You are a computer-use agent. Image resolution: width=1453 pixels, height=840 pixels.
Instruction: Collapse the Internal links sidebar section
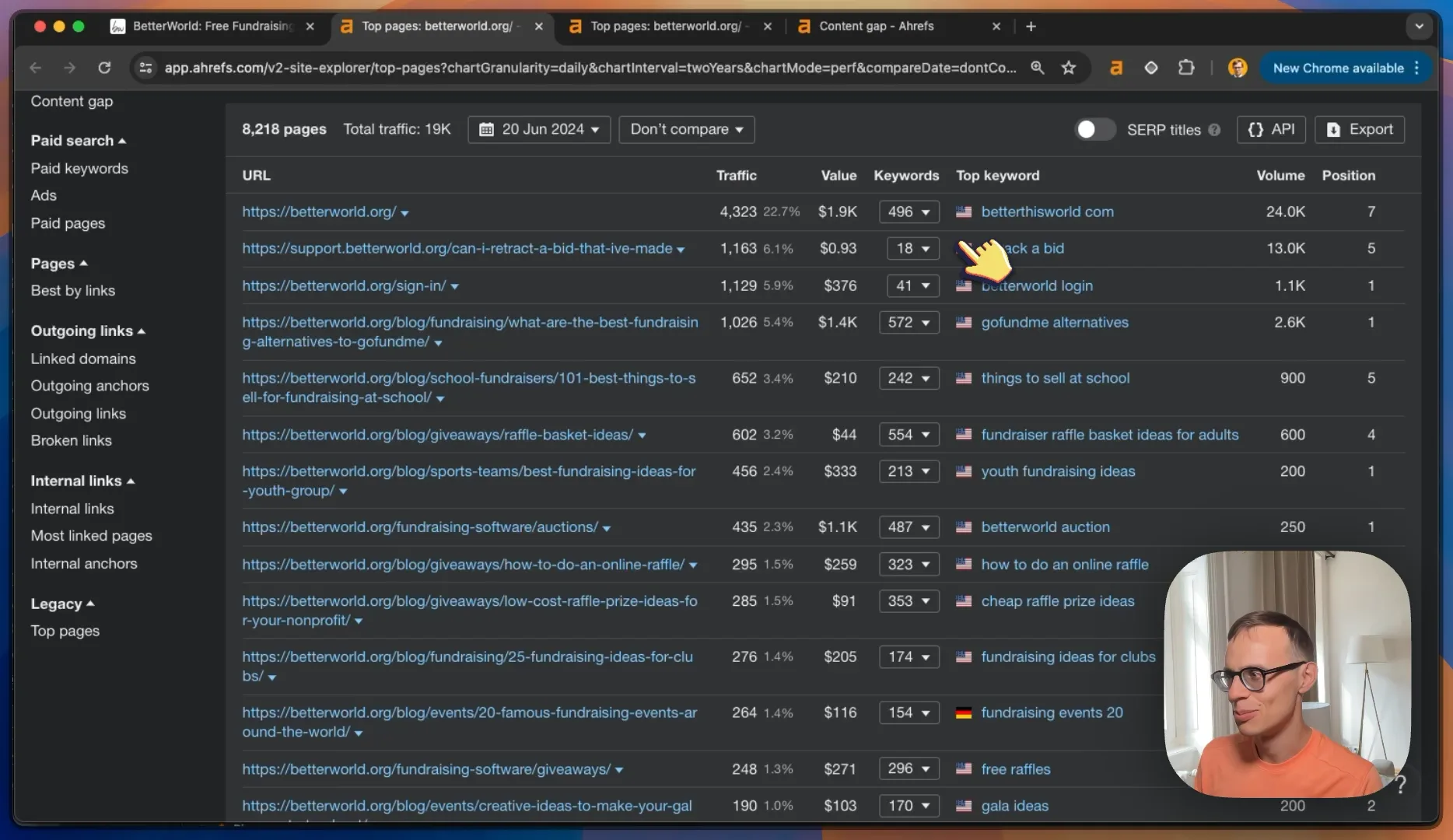click(x=82, y=481)
